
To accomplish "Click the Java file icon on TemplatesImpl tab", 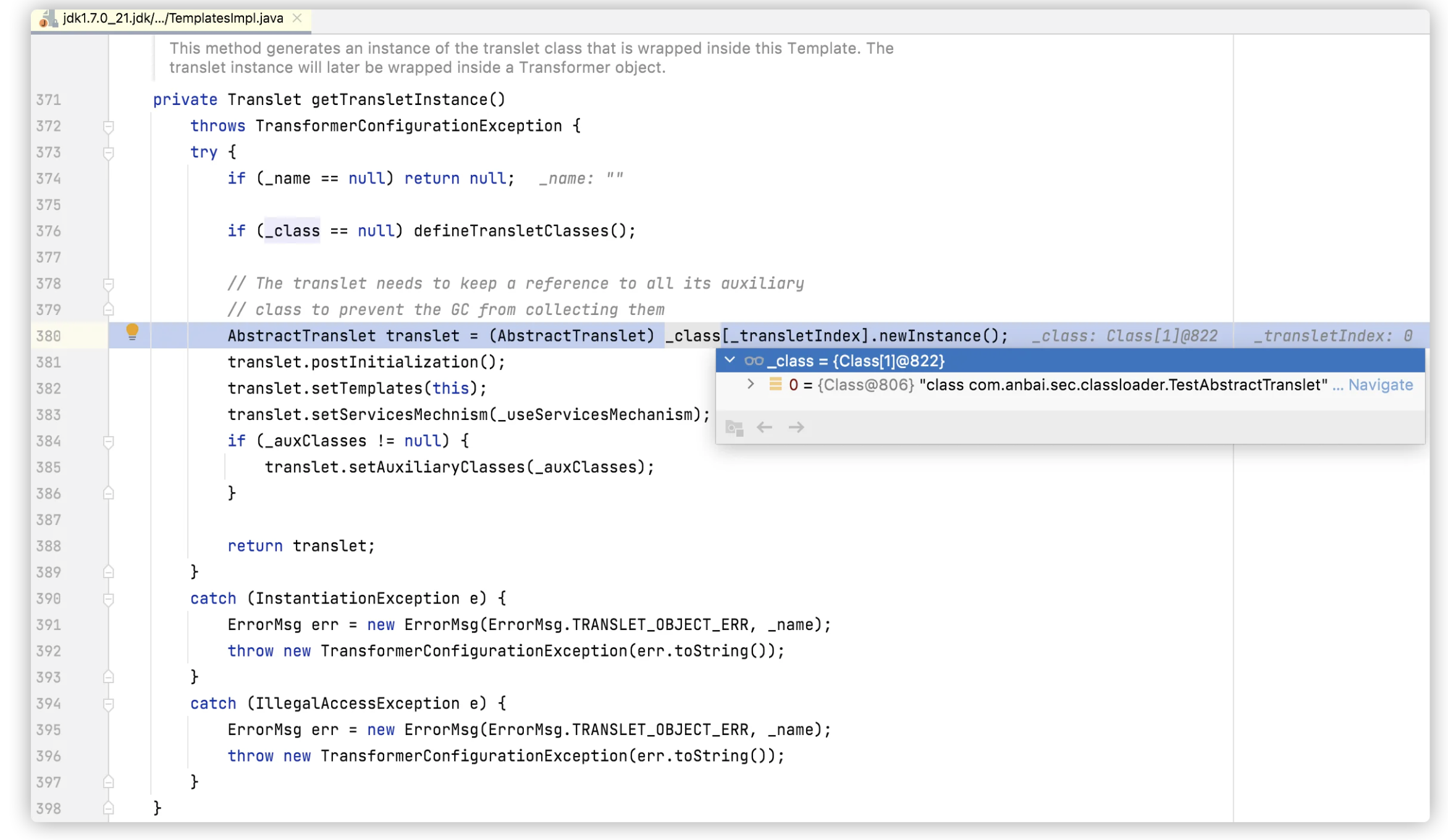I will coord(48,19).
